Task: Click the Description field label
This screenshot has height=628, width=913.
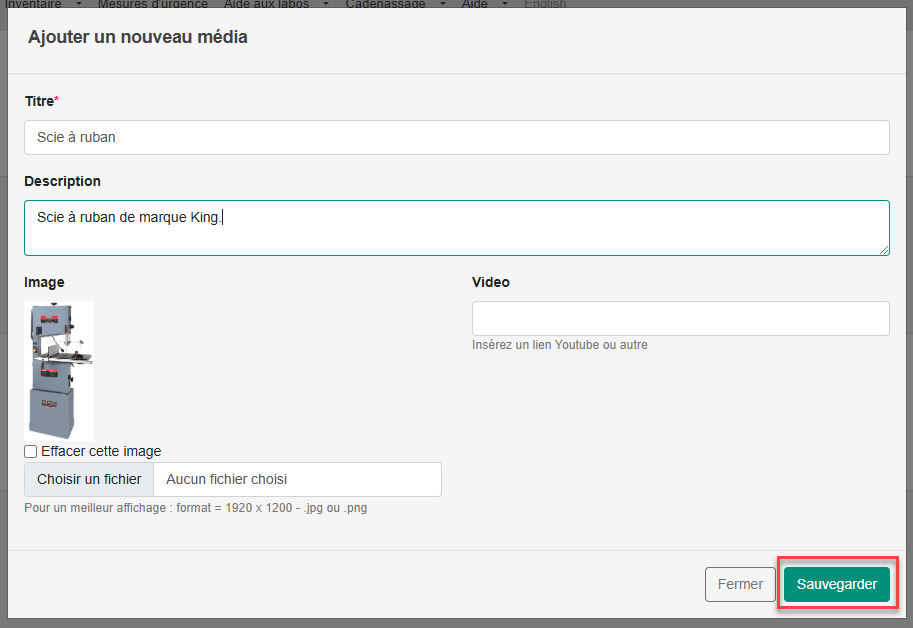Action: [62, 182]
